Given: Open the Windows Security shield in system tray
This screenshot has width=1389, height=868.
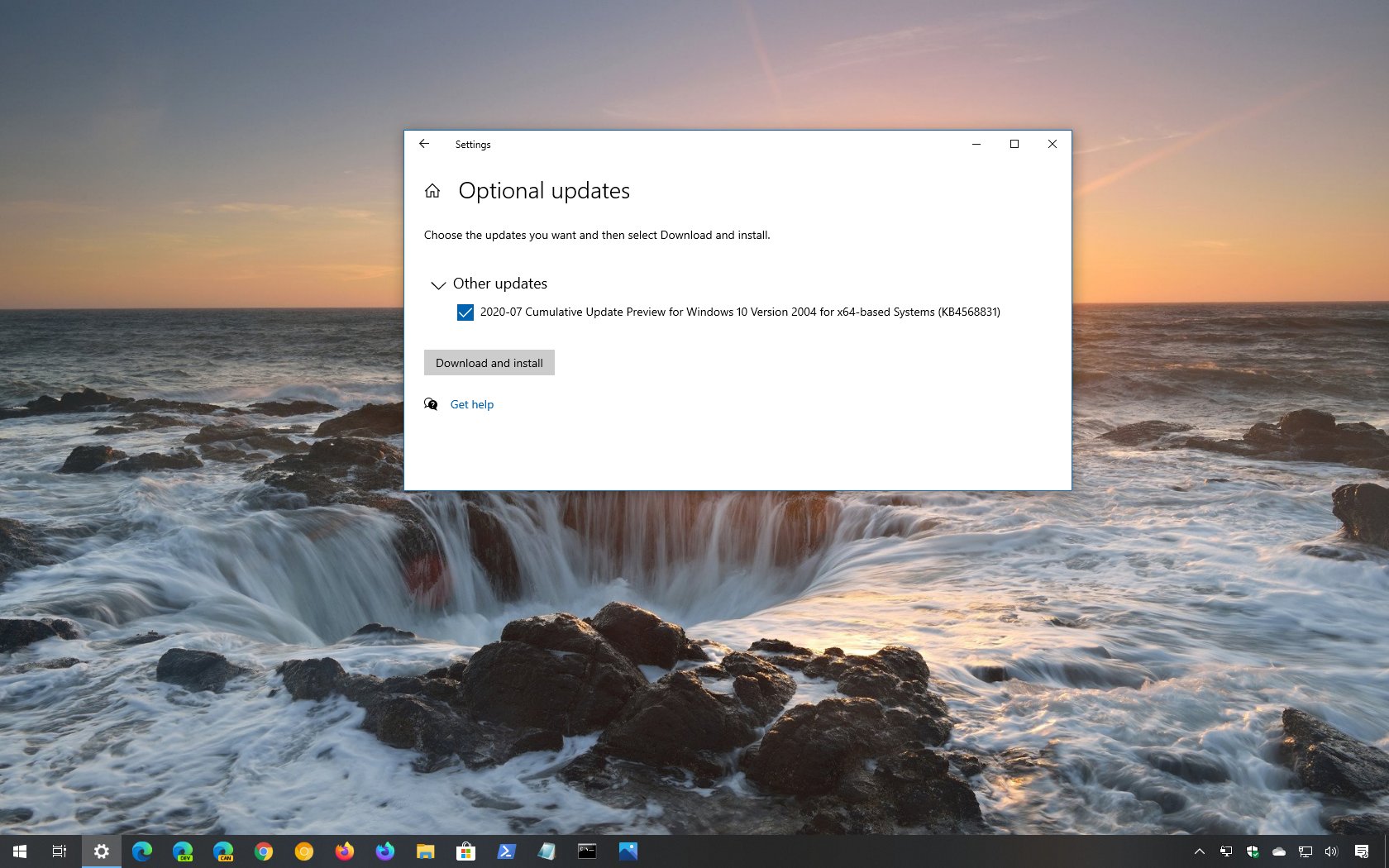Looking at the screenshot, I should [x=1252, y=851].
